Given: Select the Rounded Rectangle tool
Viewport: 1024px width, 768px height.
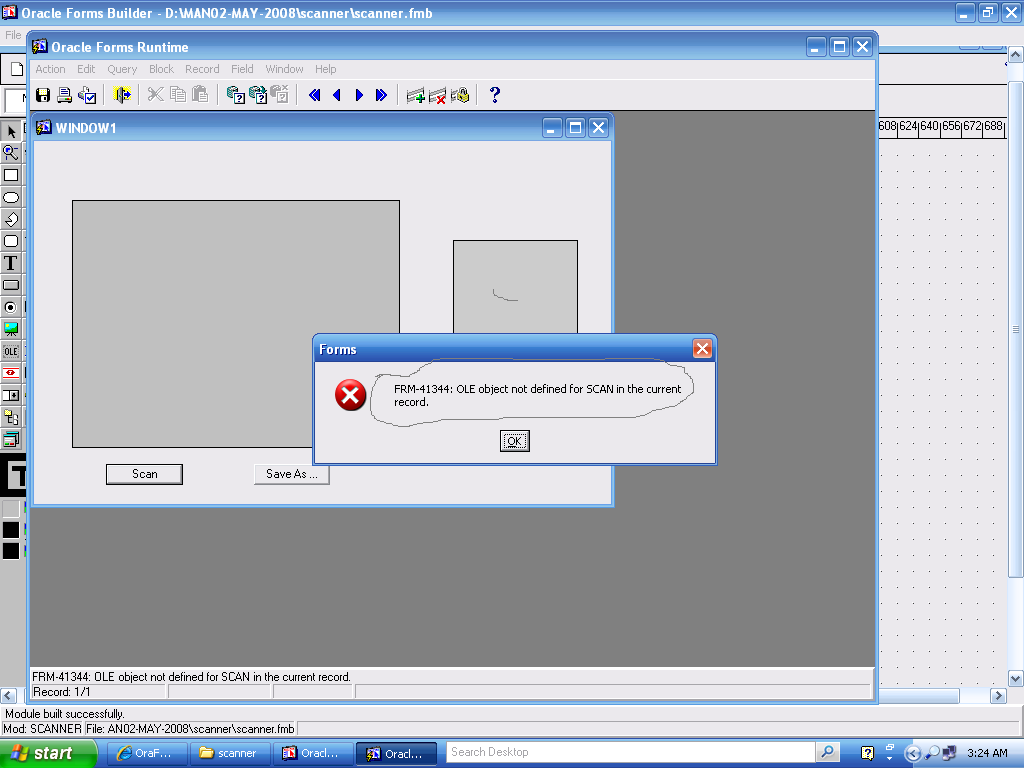Looking at the screenshot, I should [11, 241].
